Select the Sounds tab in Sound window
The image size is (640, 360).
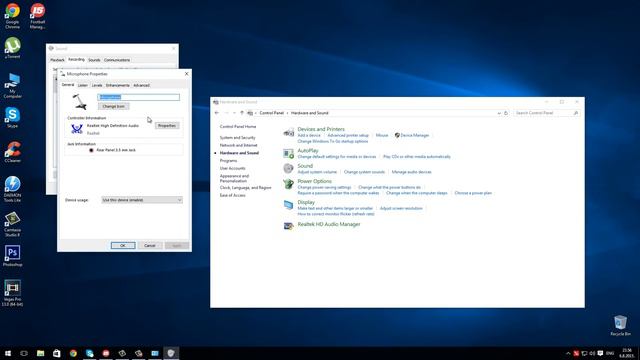[x=94, y=60]
